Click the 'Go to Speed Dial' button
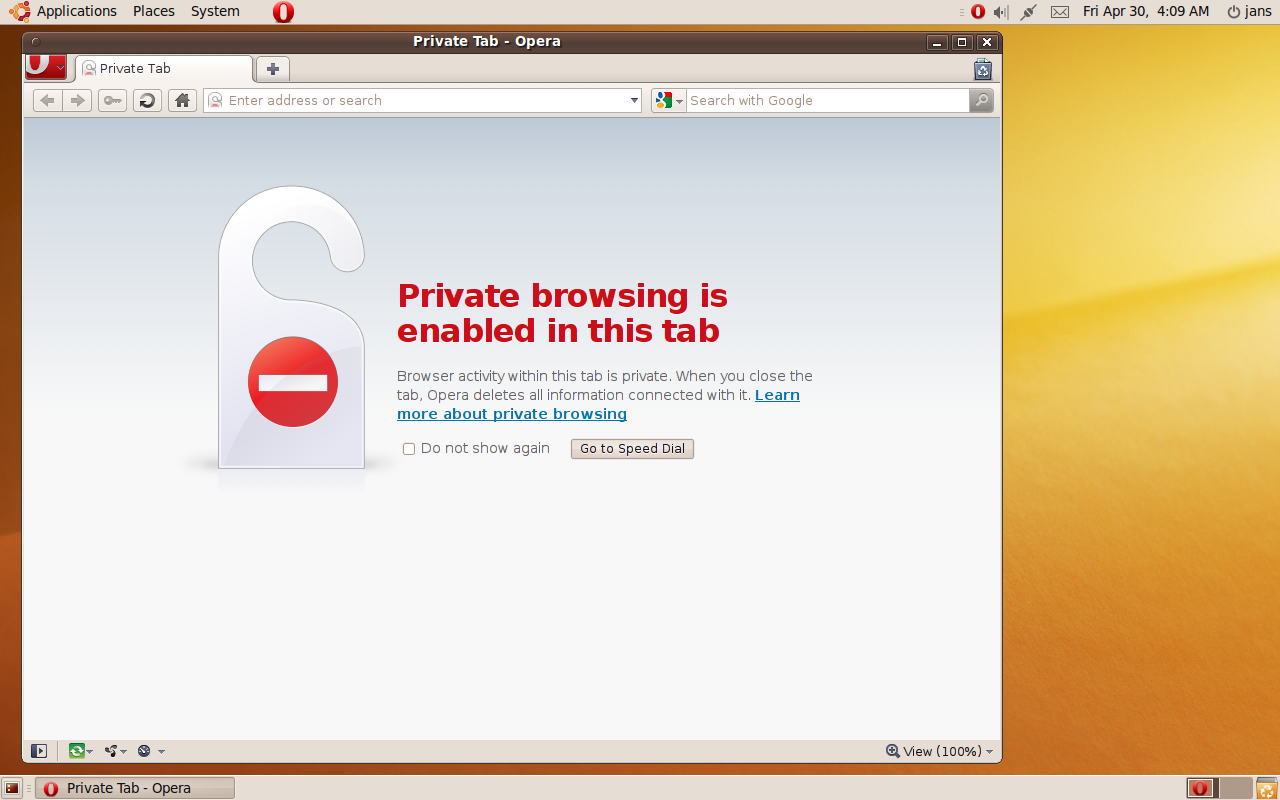1280x800 pixels. click(x=632, y=449)
